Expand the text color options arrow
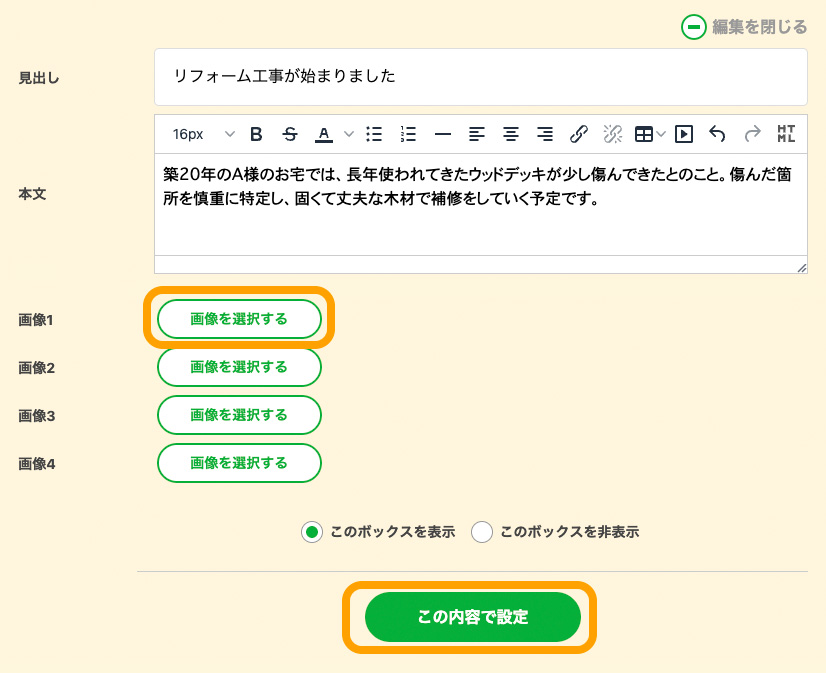826x673 pixels. 349,134
